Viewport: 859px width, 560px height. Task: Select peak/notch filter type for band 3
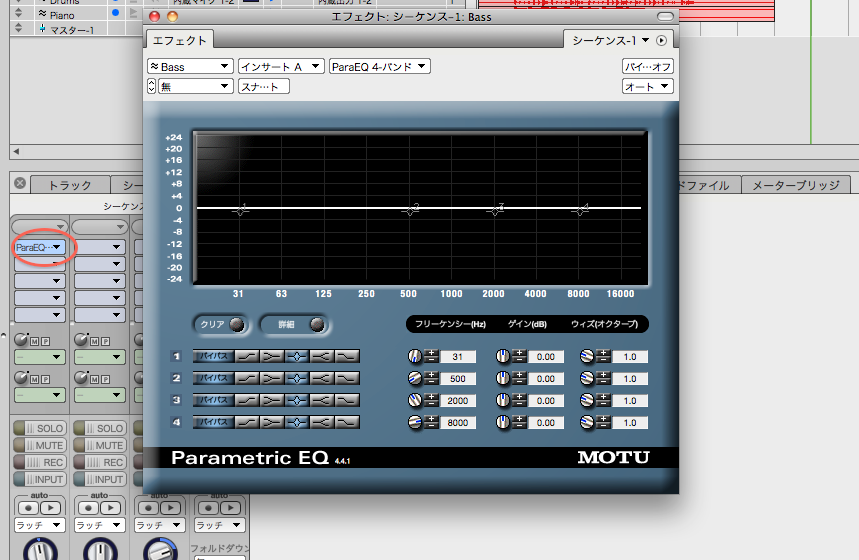pyautogui.click(x=297, y=400)
